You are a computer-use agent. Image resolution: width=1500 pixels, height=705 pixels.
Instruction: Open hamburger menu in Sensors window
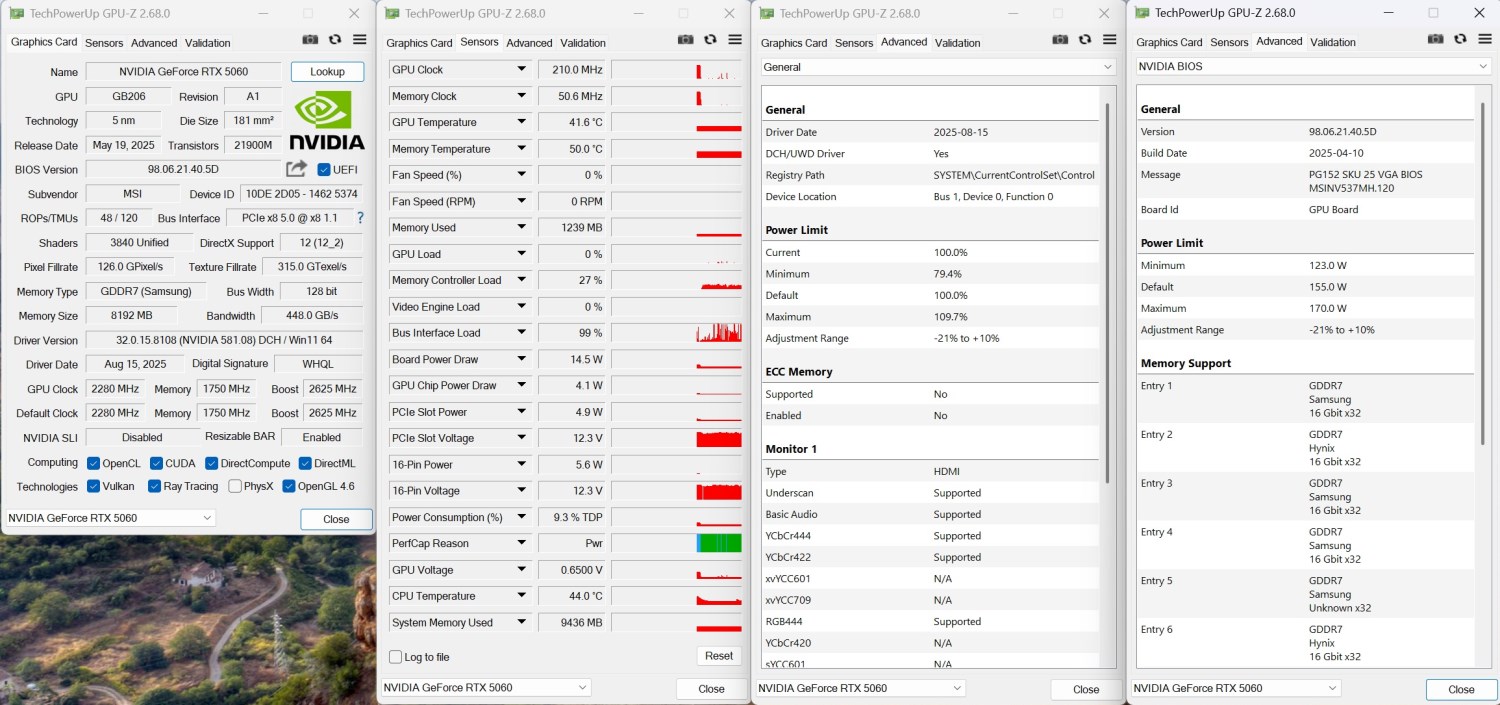click(735, 39)
